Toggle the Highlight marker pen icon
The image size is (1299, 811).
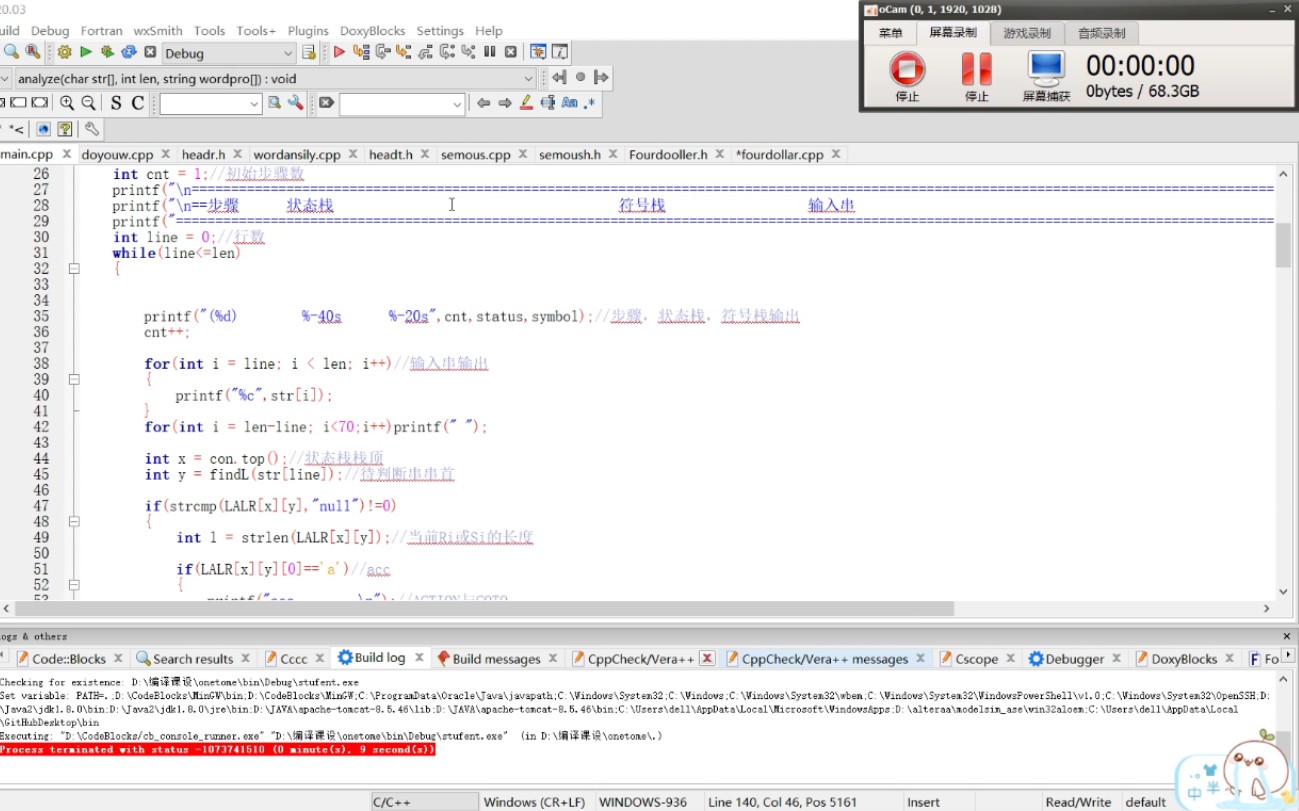tap(526, 103)
